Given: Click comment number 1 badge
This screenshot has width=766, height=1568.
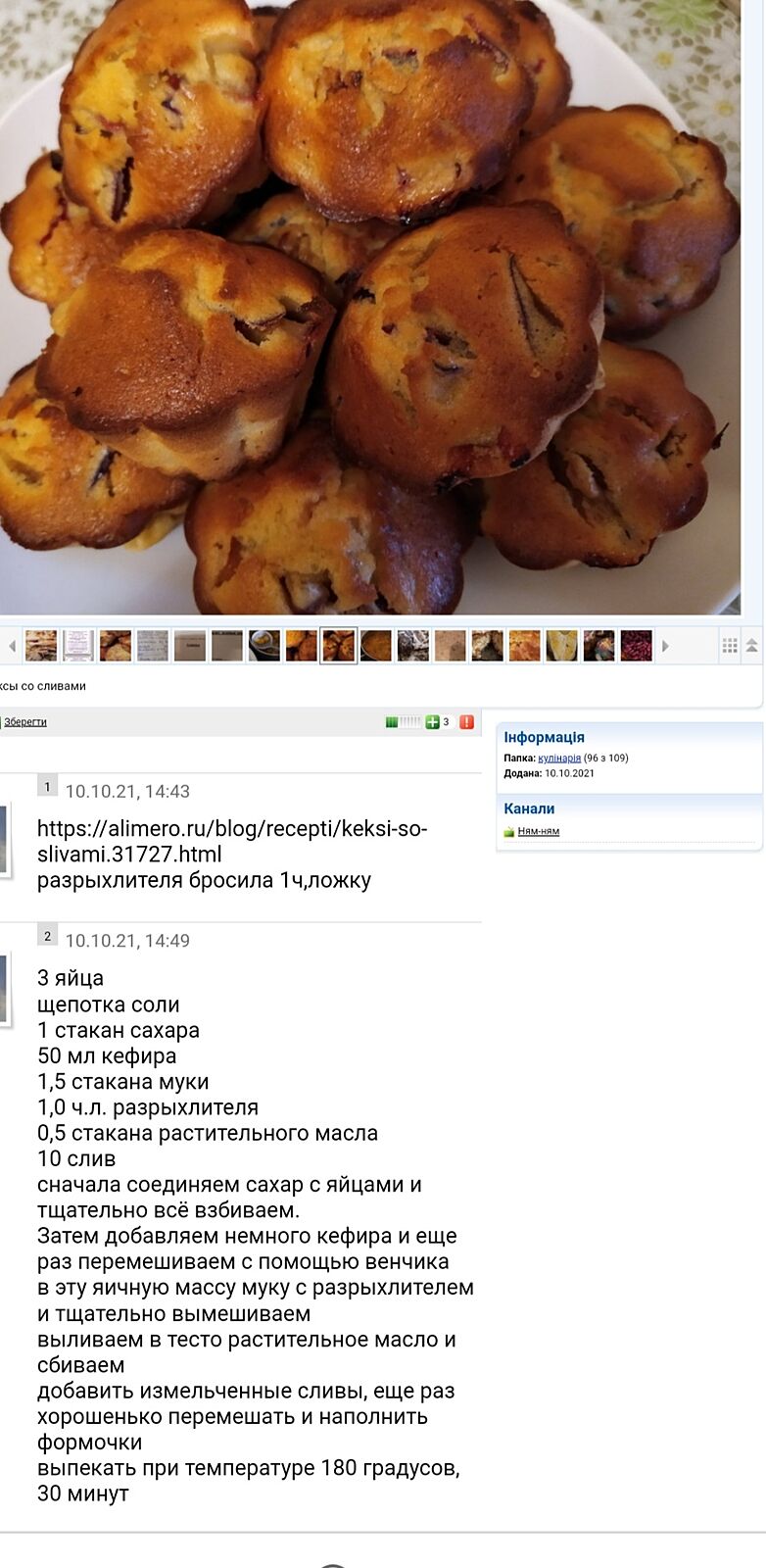Looking at the screenshot, I should click(x=47, y=786).
